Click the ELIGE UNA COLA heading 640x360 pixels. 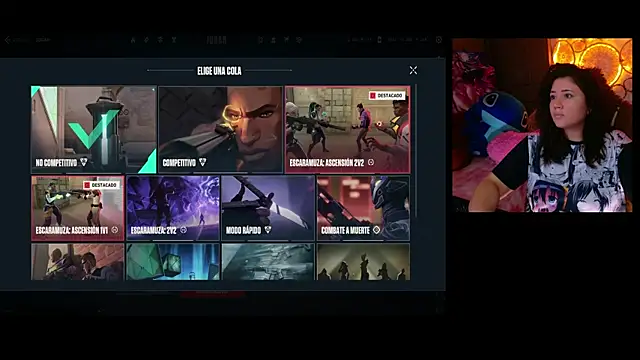click(x=219, y=71)
